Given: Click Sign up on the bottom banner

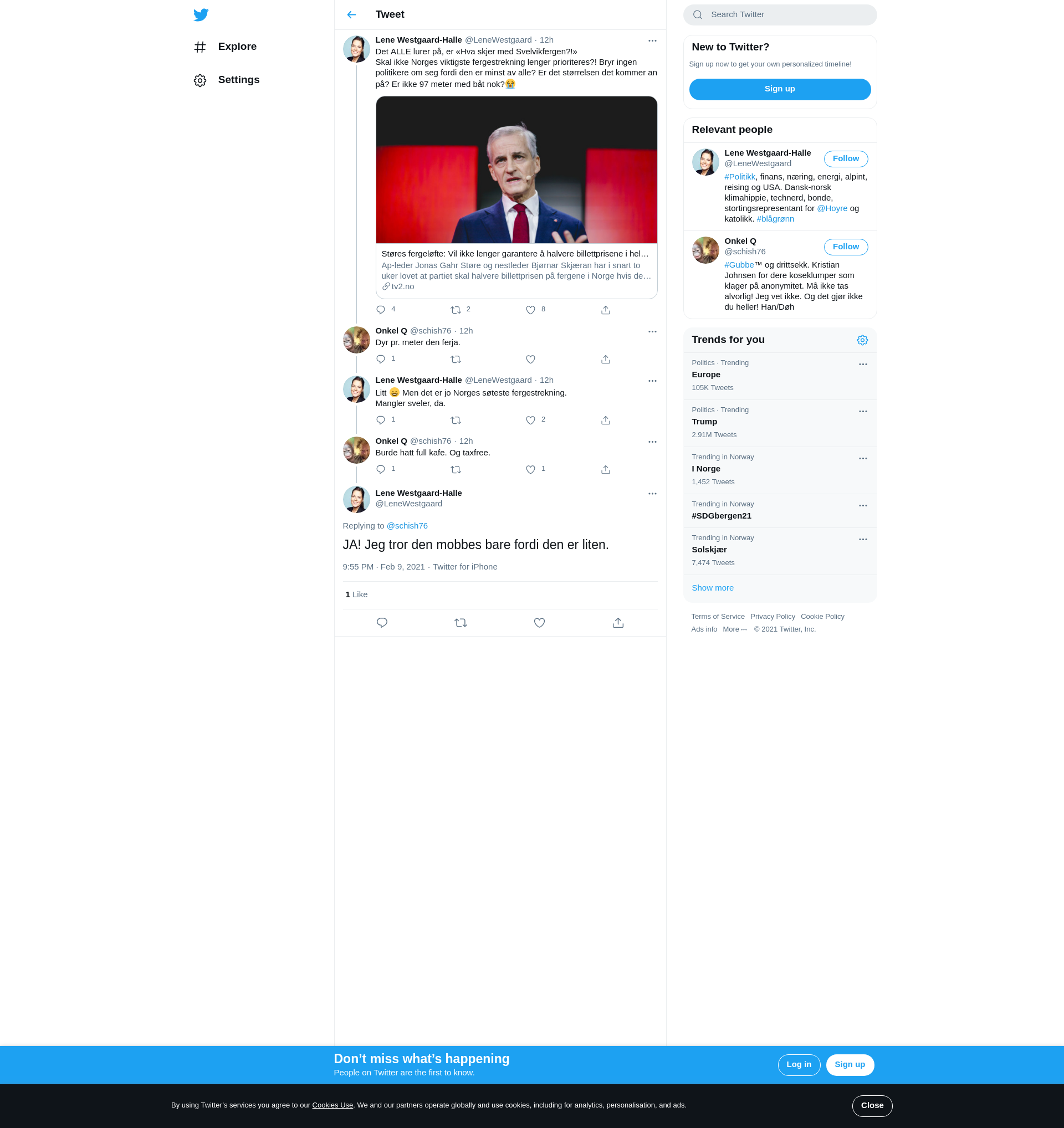Looking at the screenshot, I should point(850,1064).
